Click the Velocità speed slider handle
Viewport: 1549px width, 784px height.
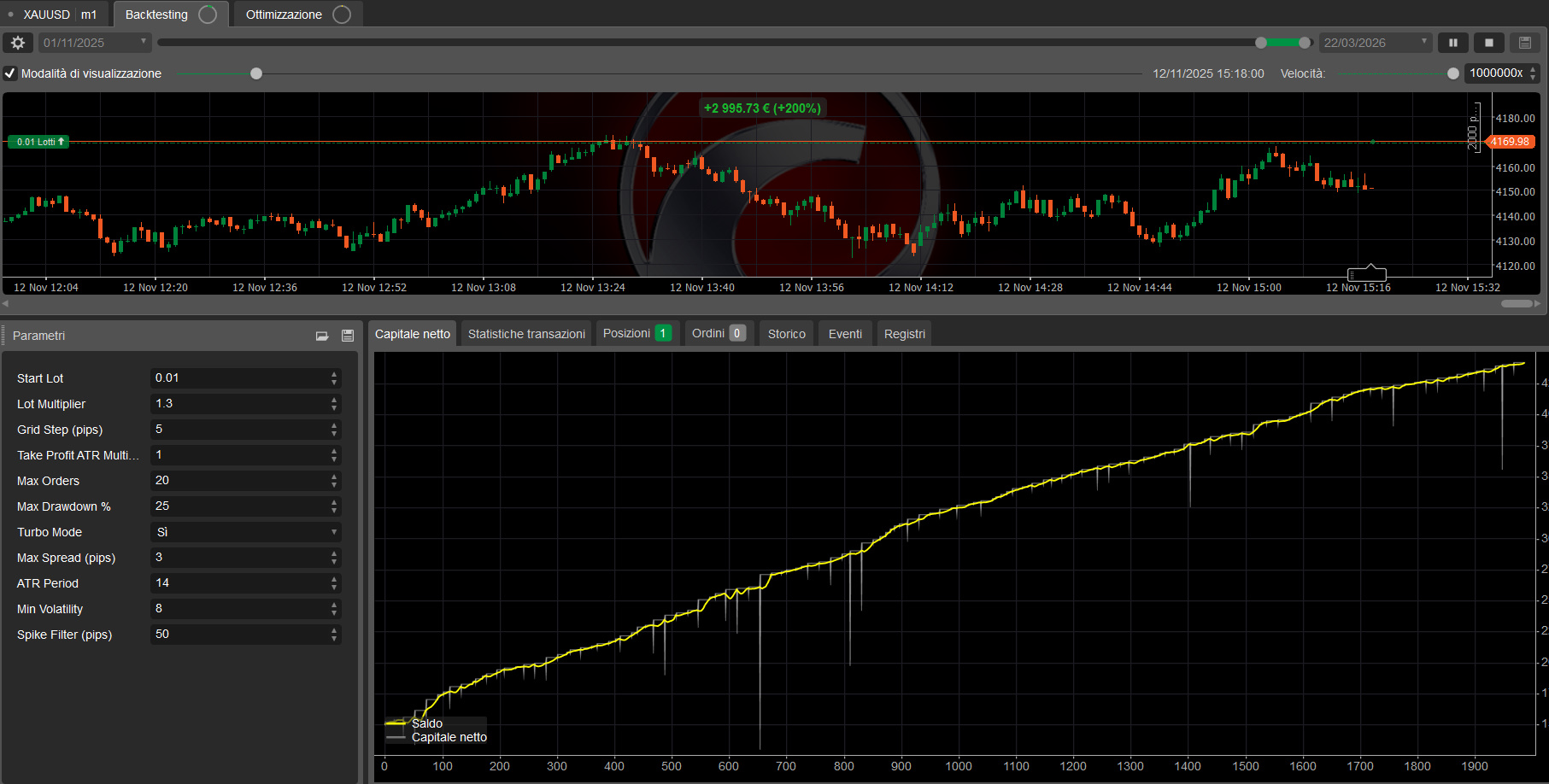[x=1452, y=73]
